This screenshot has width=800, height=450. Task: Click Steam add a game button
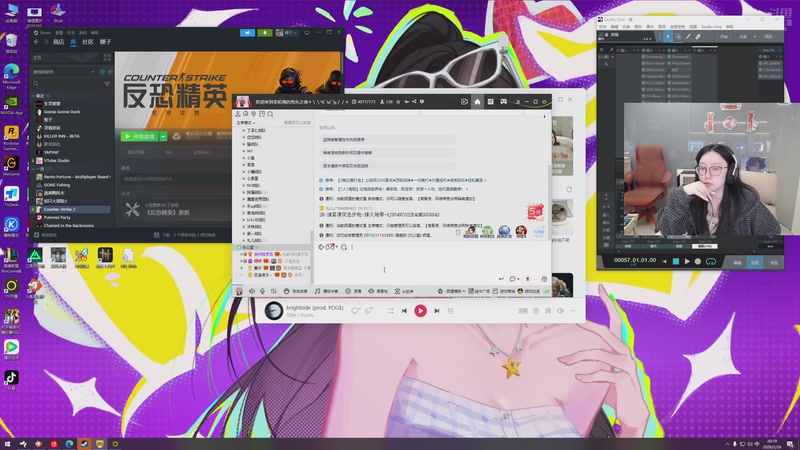click(x=45, y=235)
